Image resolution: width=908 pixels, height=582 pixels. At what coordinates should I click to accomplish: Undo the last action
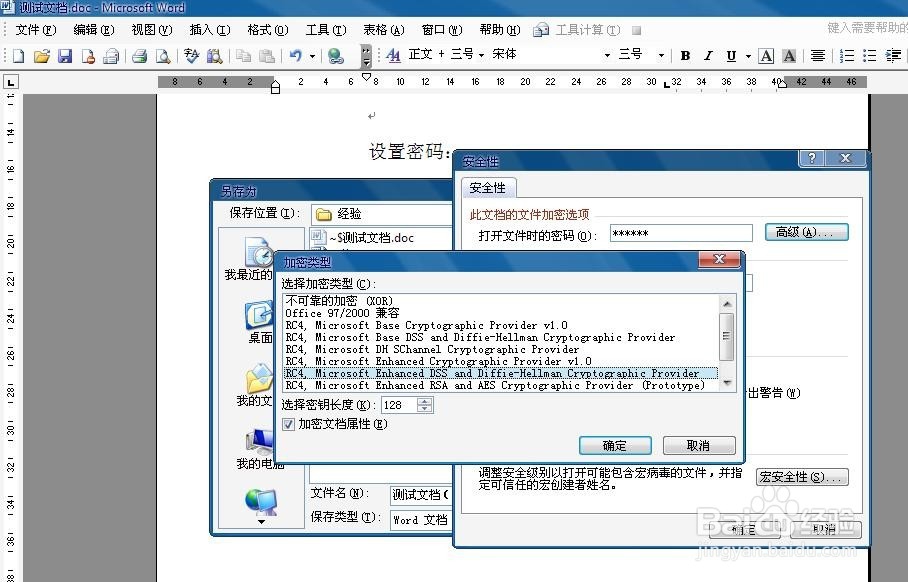click(296, 56)
